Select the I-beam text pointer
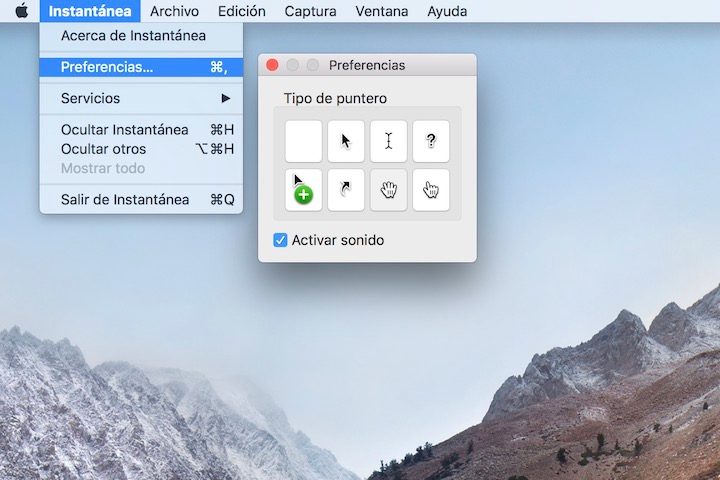Viewport: 720px width, 480px height. click(x=388, y=141)
